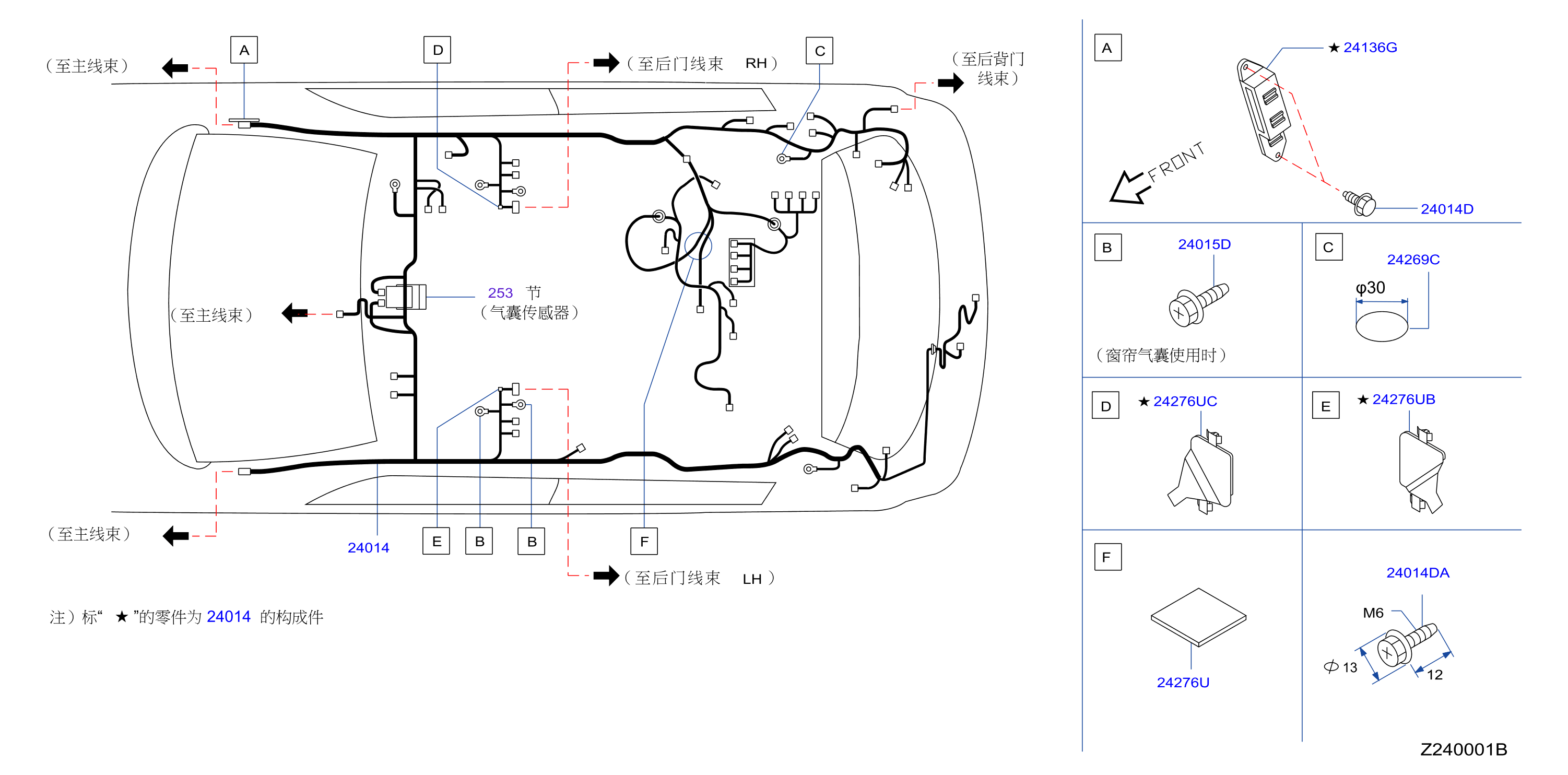Click the M6 thread label
The width and height of the screenshot is (1568, 775).
click(x=1373, y=613)
